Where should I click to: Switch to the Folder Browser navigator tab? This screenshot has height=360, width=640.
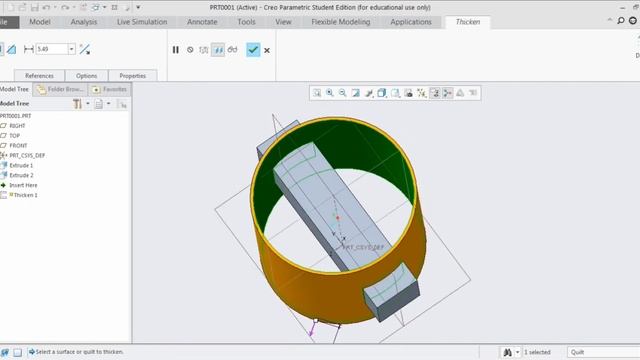point(60,89)
